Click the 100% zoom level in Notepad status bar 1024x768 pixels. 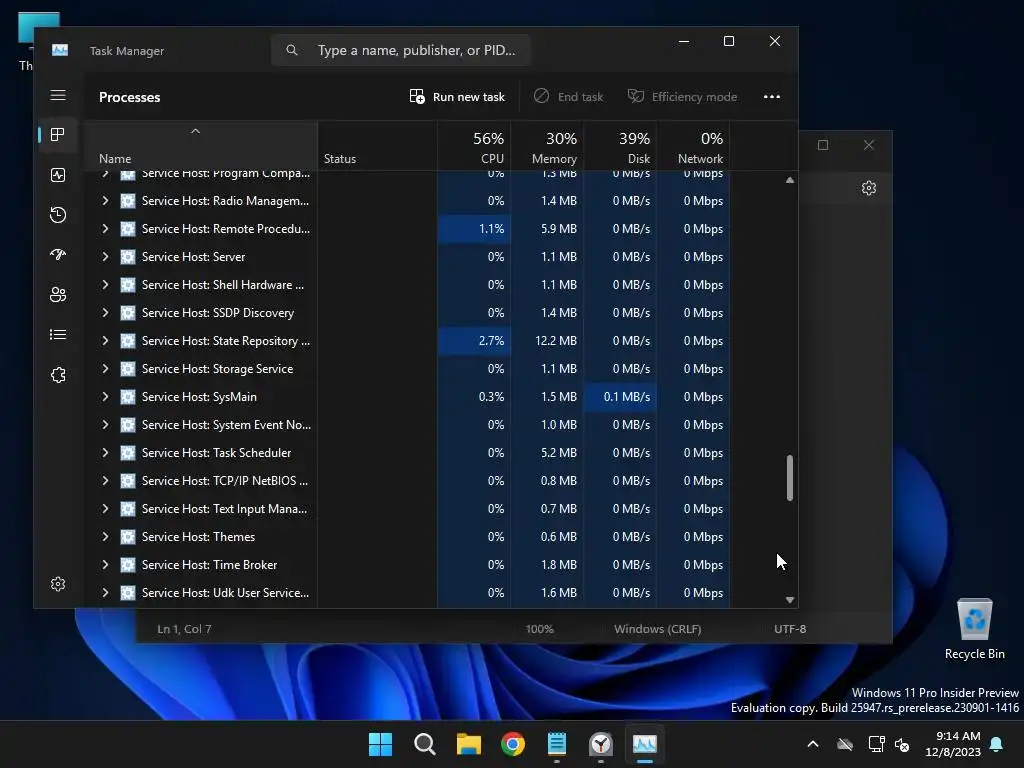click(x=539, y=629)
